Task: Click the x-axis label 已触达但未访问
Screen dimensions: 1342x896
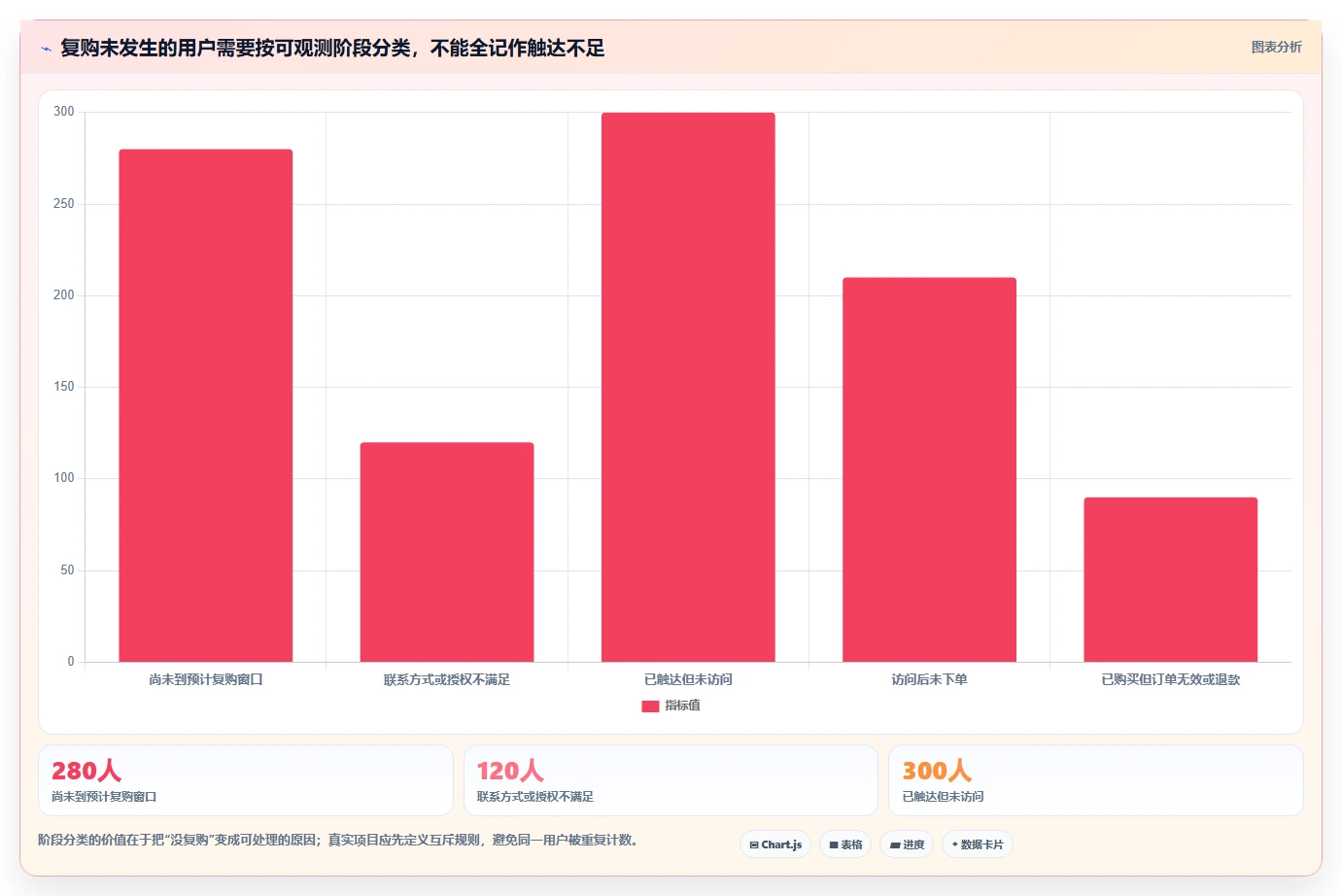Action: [688, 680]
